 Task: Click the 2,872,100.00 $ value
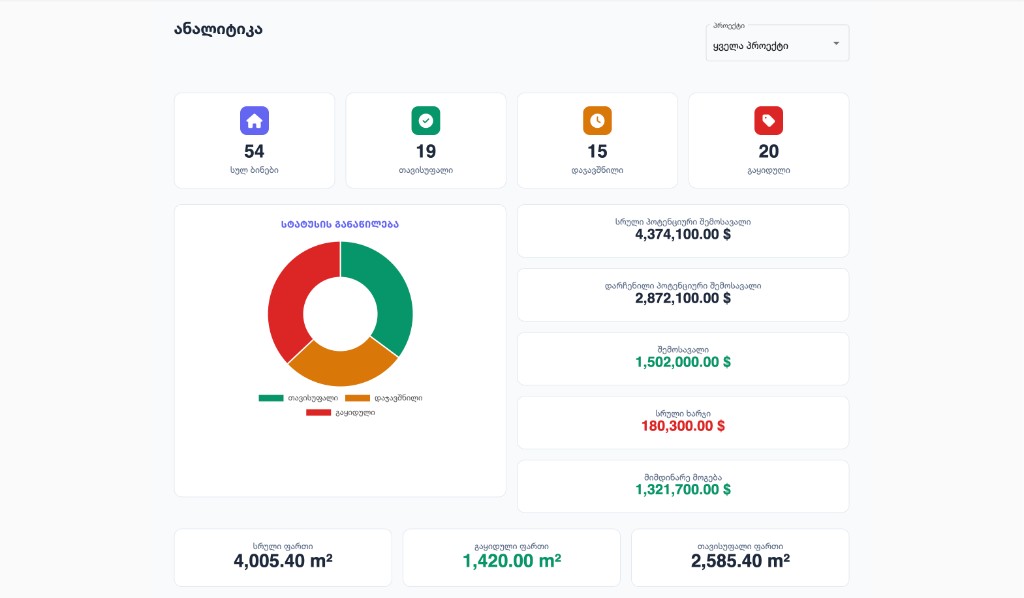(683, 298)
